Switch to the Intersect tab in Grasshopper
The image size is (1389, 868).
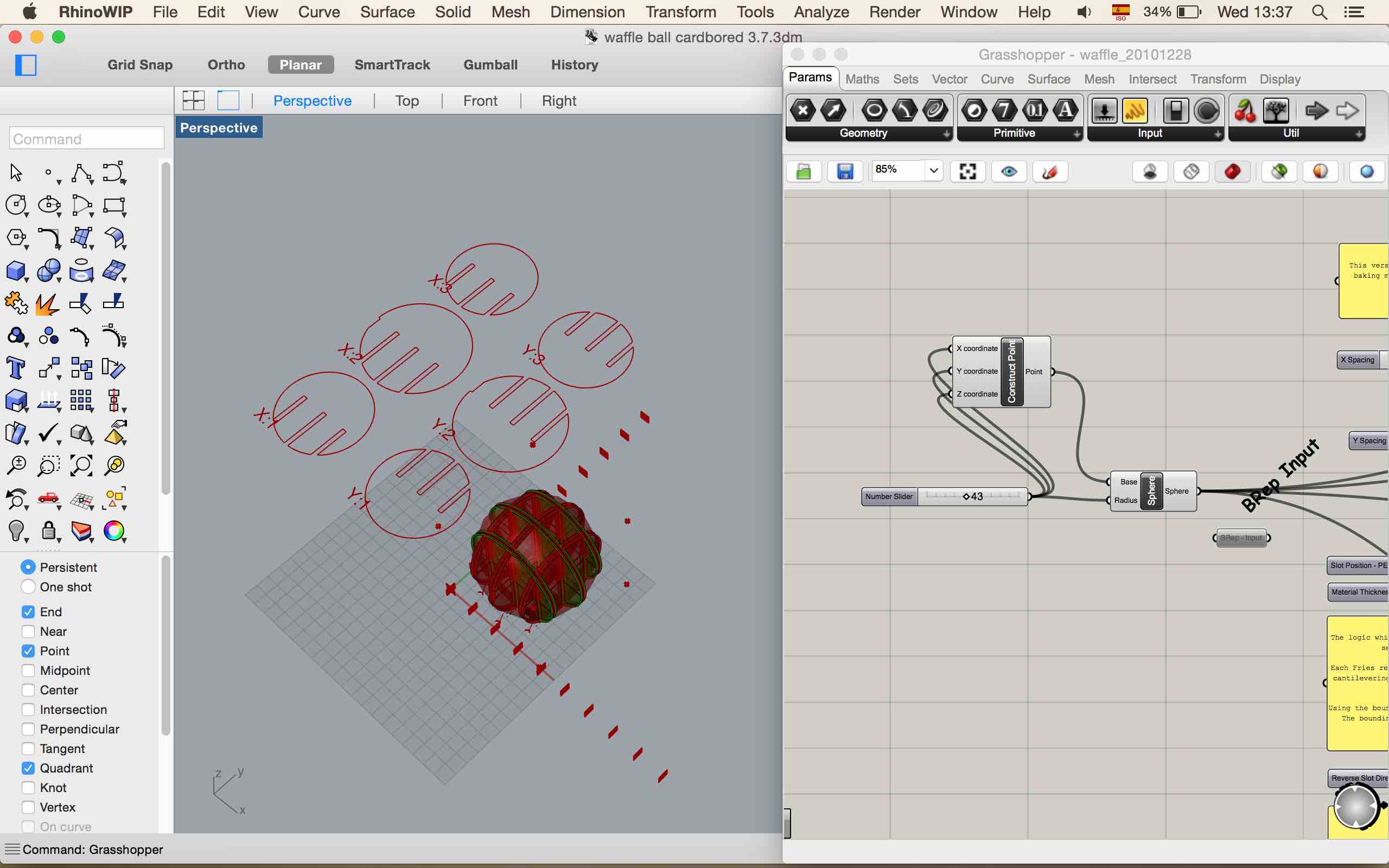(1152, 79)
